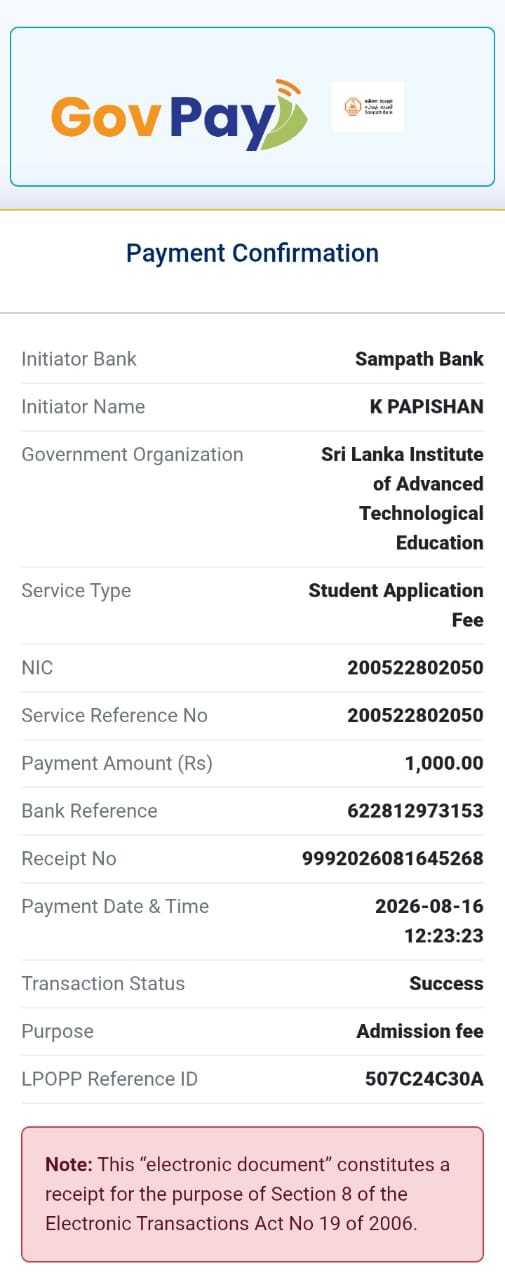The image size is (505, 1280).
Task: Click the Payment Confirmation heading
Action: click(252, 253)
